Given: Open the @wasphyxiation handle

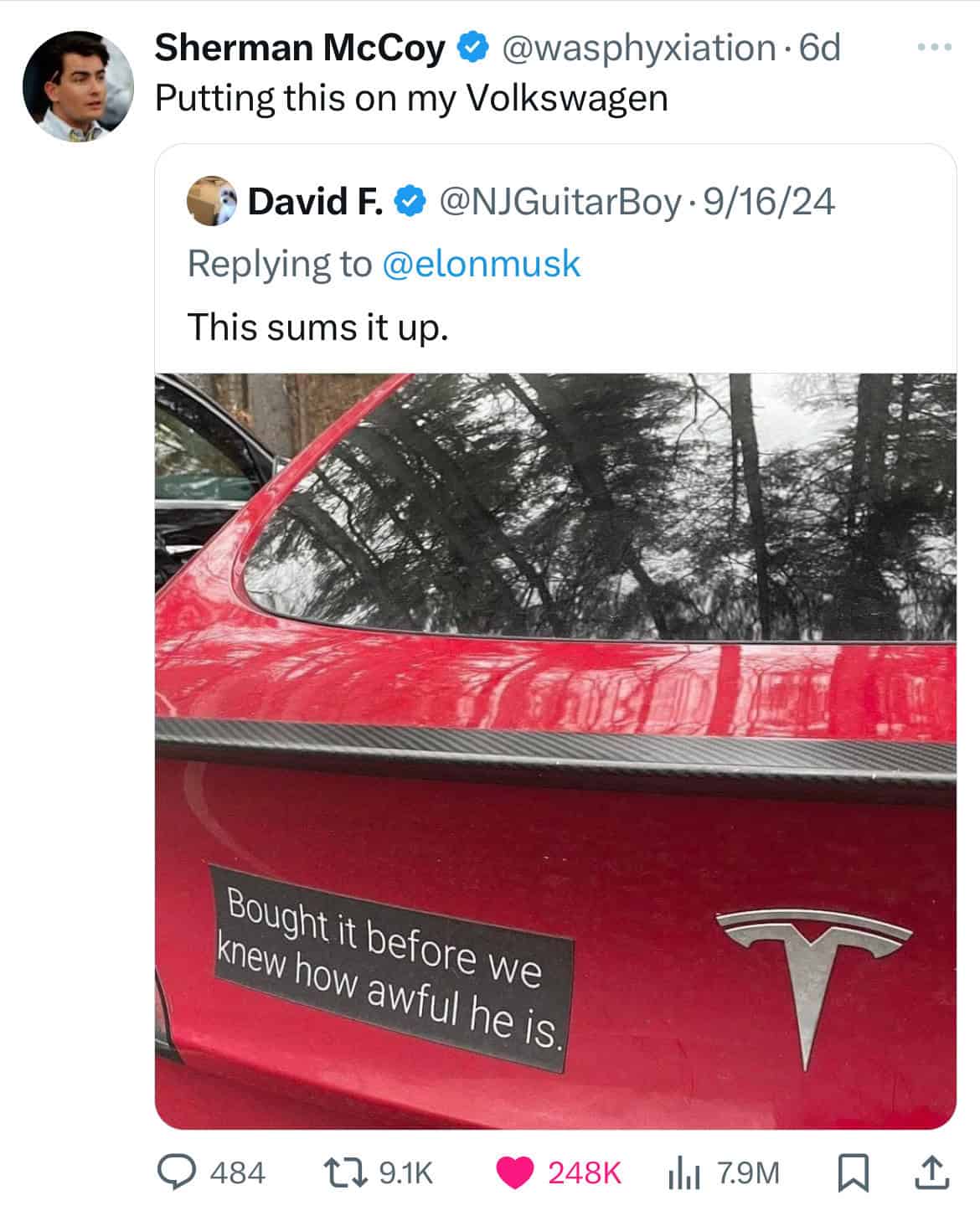Looking at the screenshot, I should [638, 49].
